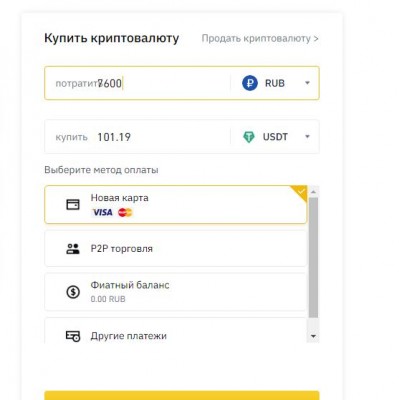Screen dimensions: 399x400
Task: Select the Другие платежи payment option
Action: click(x=176, y=331)
